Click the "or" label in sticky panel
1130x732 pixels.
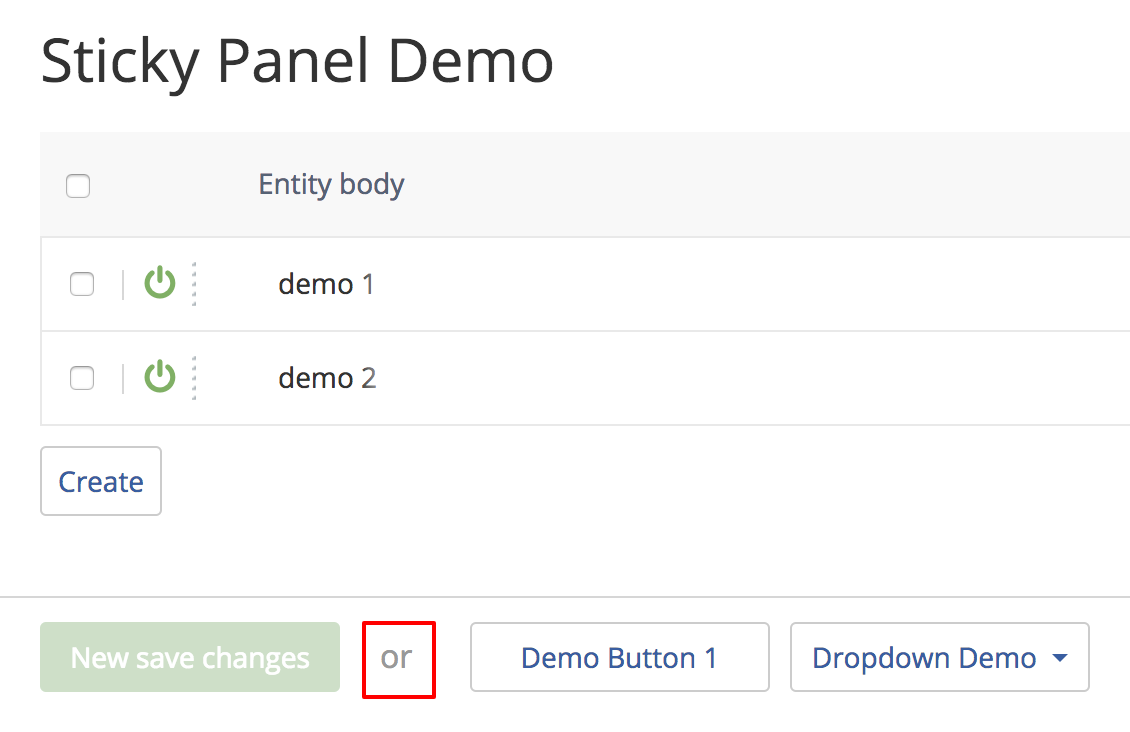pyautogui.click(x=397, y=658)
